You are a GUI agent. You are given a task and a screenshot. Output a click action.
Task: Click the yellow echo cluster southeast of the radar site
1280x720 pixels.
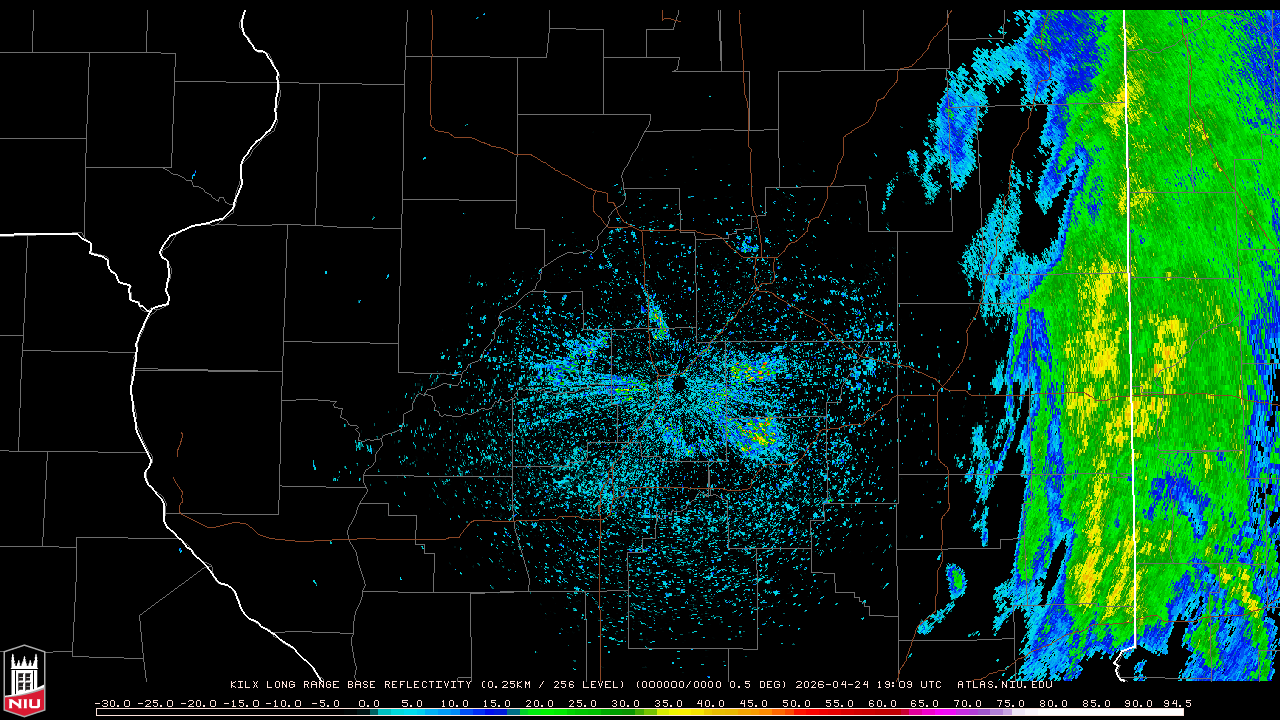coord(758,435)
